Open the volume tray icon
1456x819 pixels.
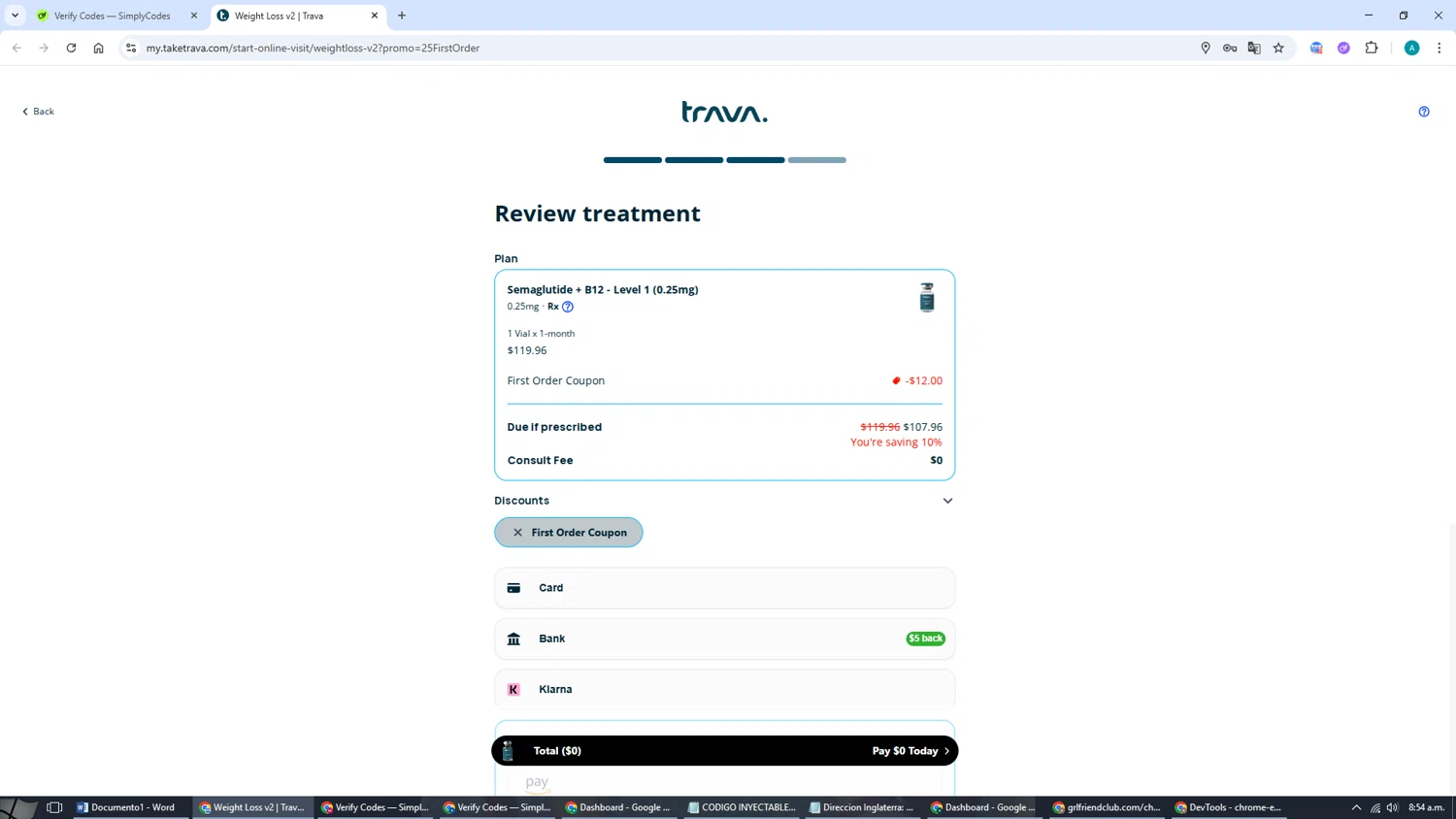(1392, 807)
